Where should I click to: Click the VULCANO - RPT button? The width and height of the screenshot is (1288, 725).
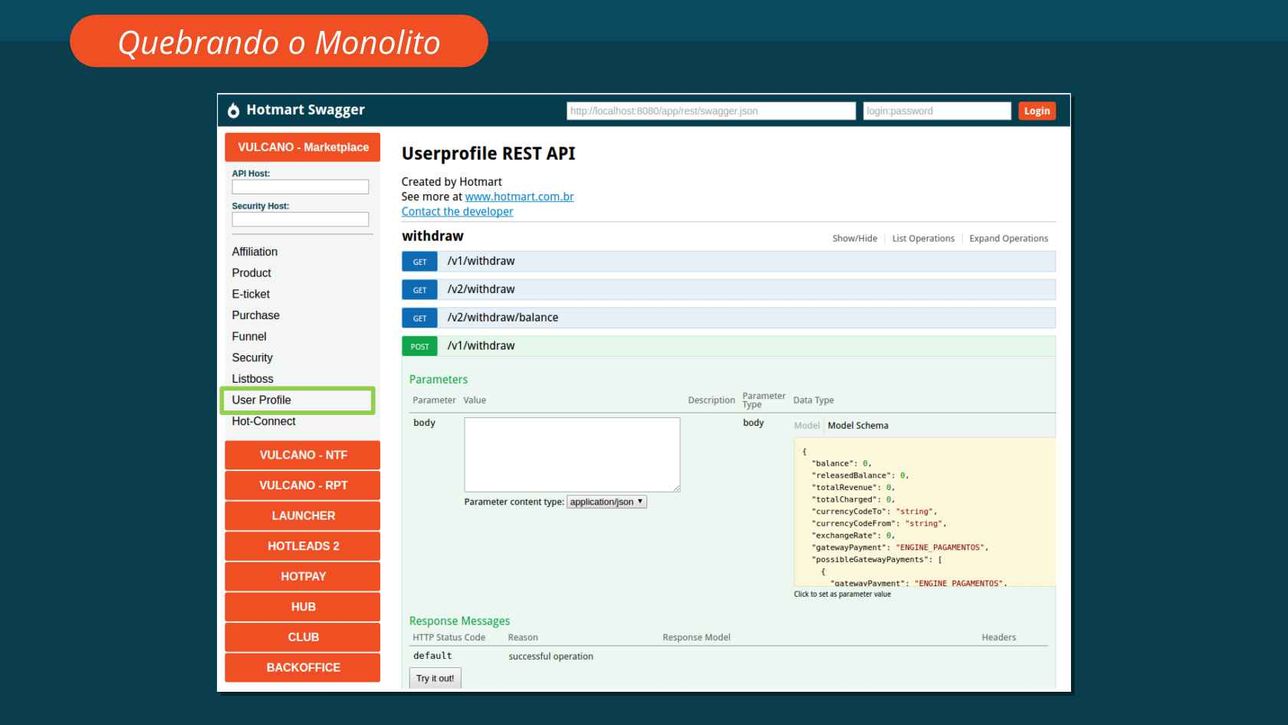[x=303, y=485]
